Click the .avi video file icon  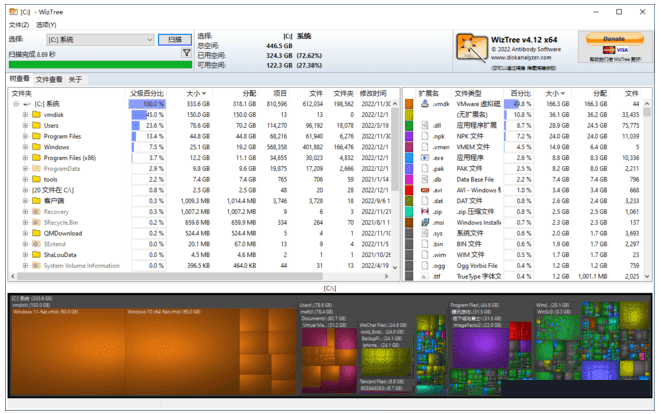point(424,190)
